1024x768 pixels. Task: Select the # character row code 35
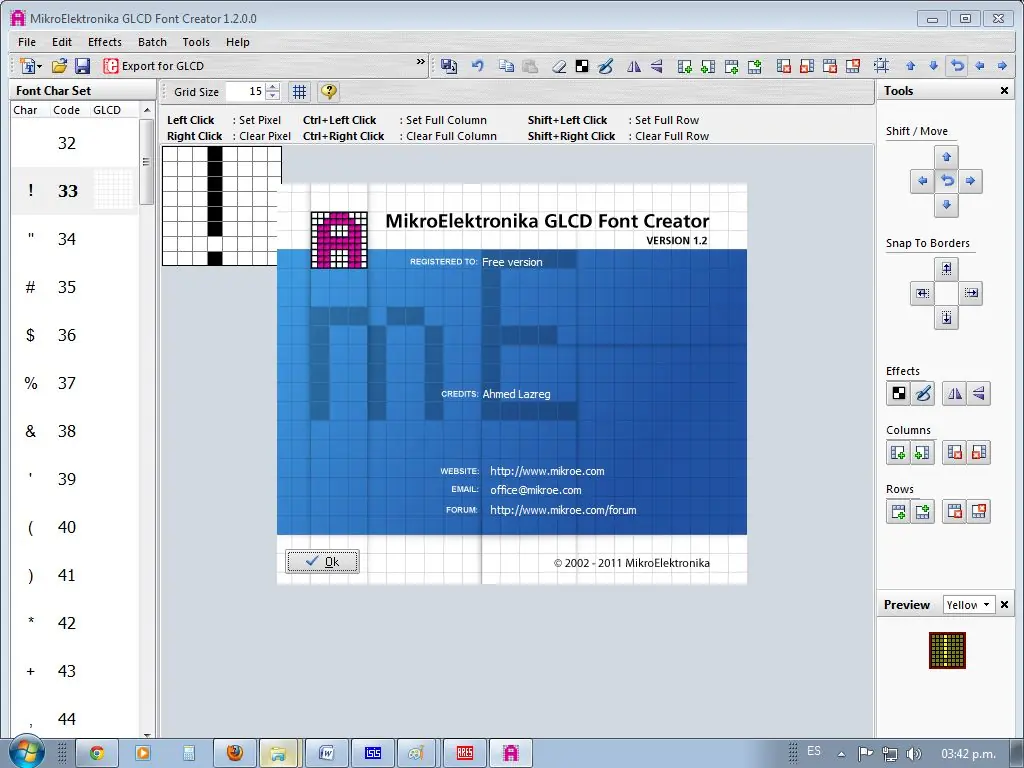coord(74,287)
